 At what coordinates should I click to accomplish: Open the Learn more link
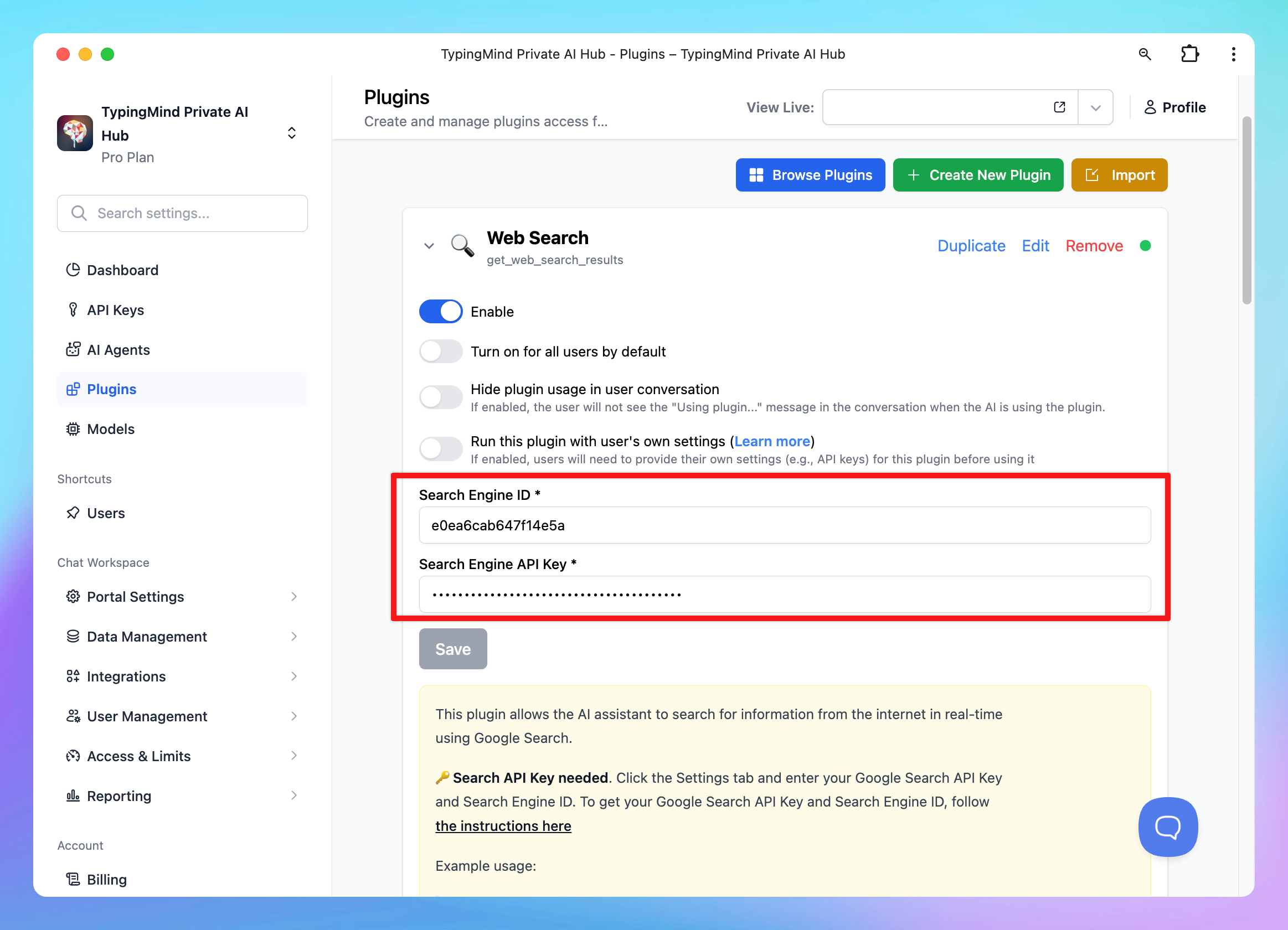point(772,441)
